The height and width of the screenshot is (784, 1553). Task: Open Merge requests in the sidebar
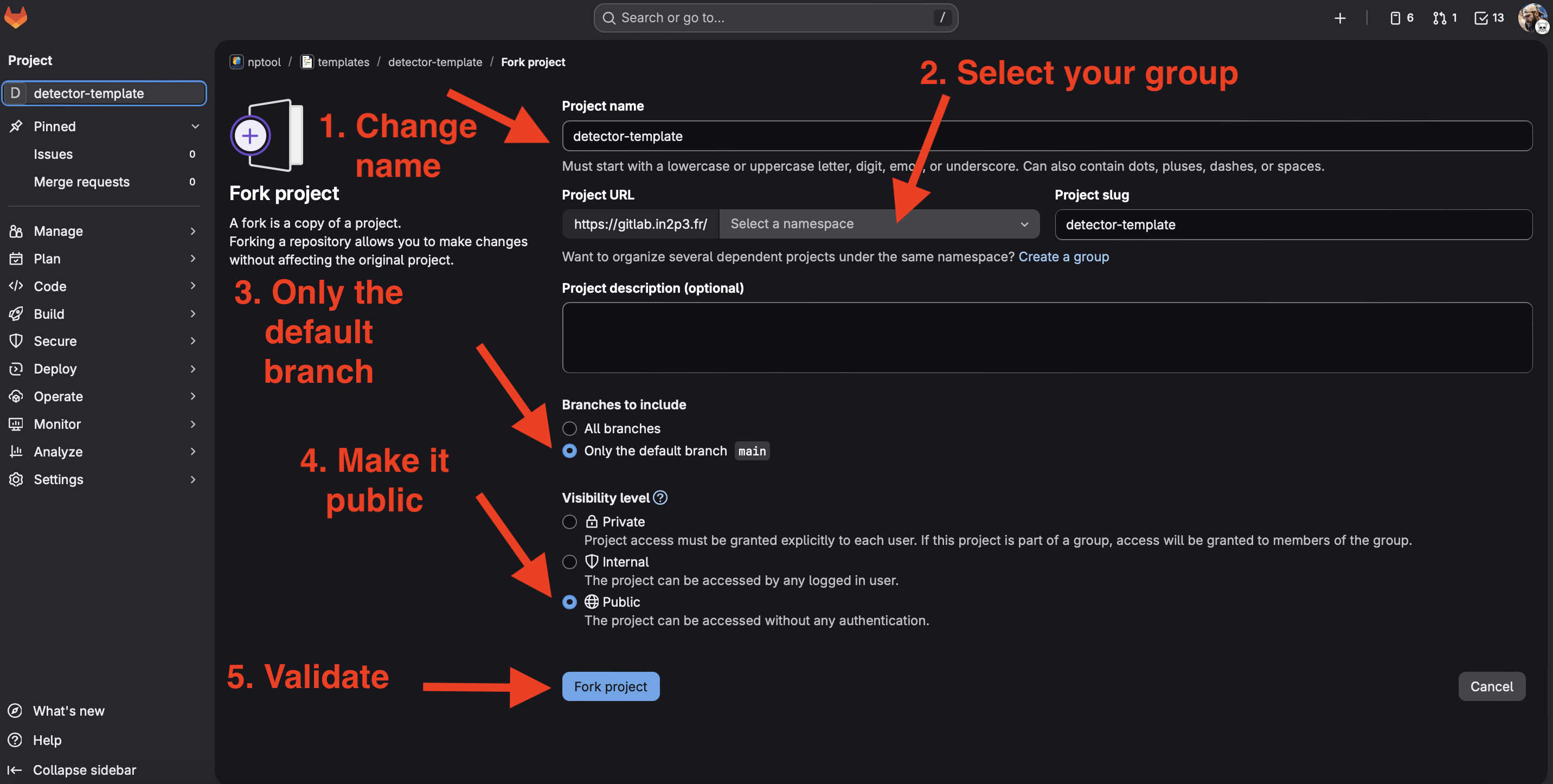click(x=82, y=182)
